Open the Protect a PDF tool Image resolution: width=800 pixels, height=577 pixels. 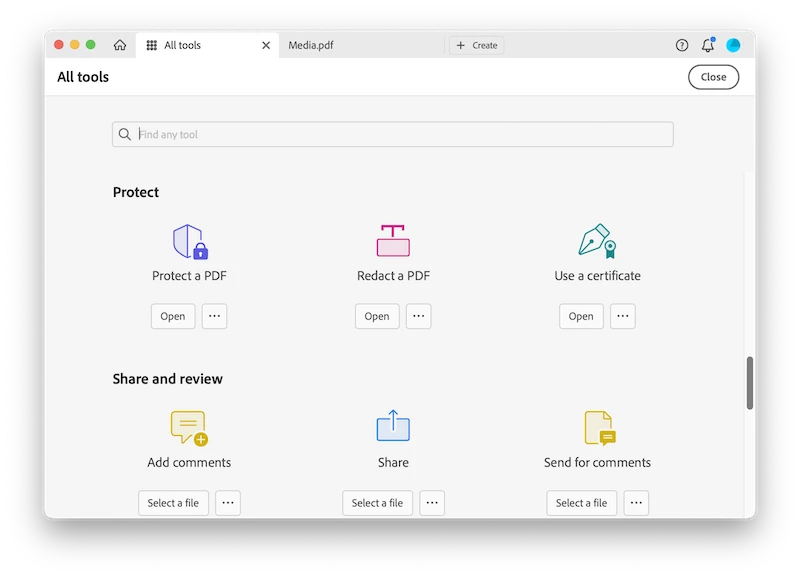coord(173,316)
